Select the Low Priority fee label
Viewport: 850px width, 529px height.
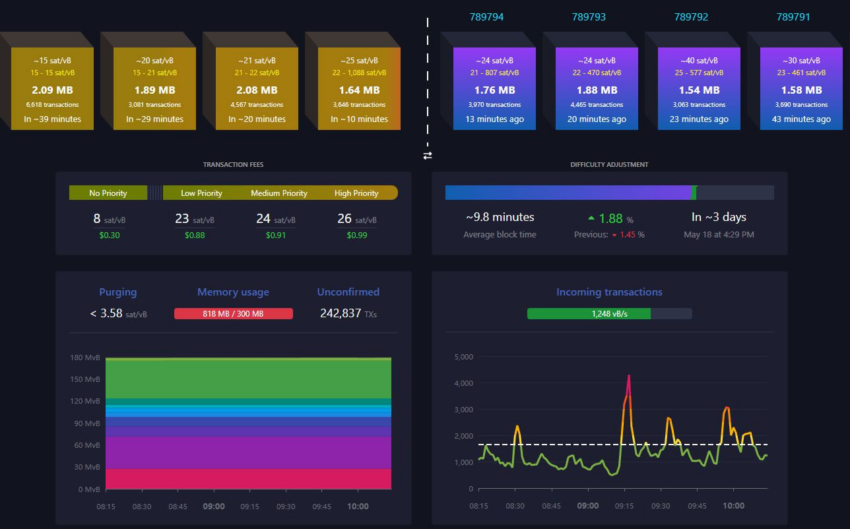coord(201,193)
